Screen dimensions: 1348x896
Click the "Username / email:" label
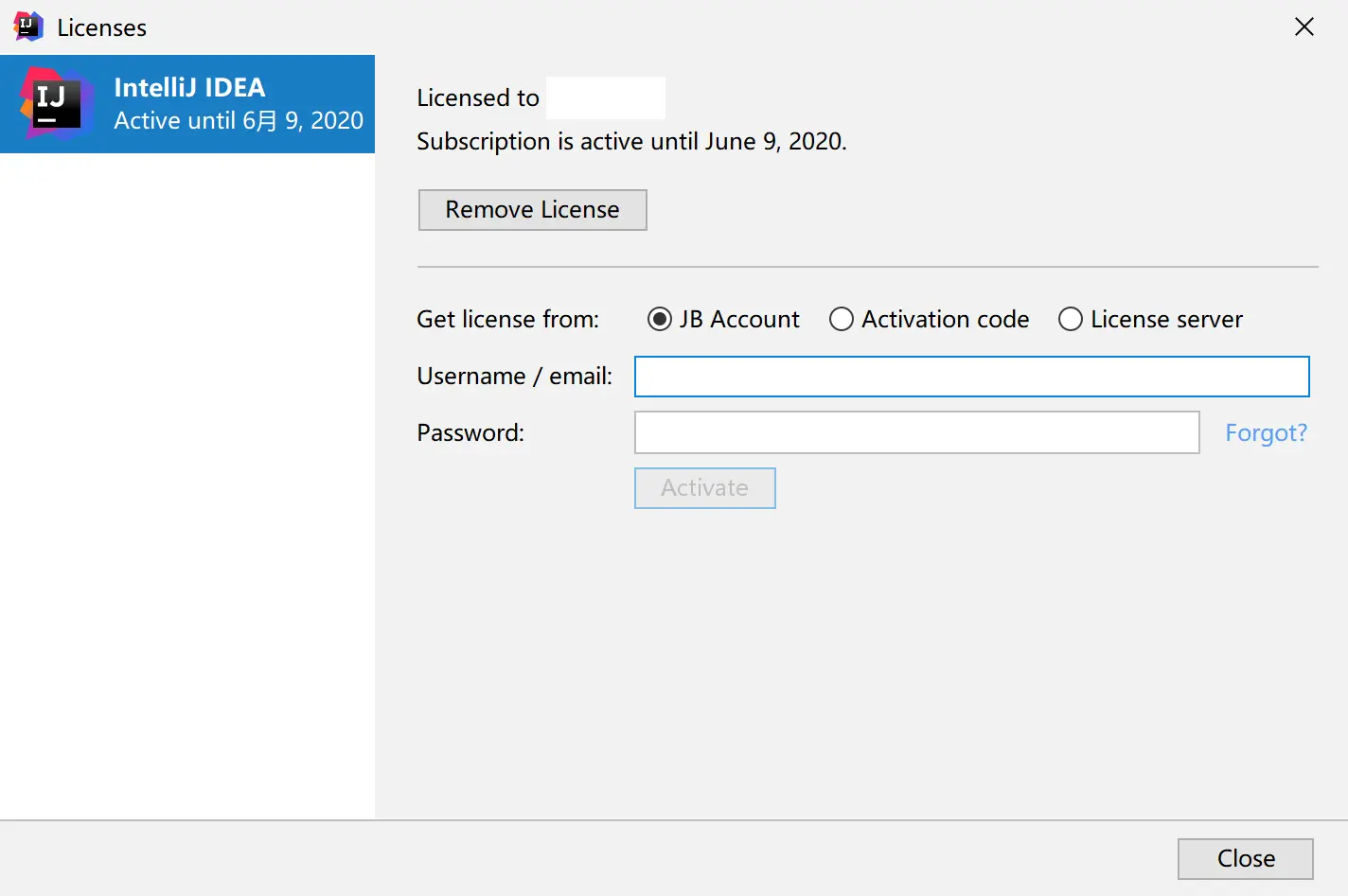514,376
